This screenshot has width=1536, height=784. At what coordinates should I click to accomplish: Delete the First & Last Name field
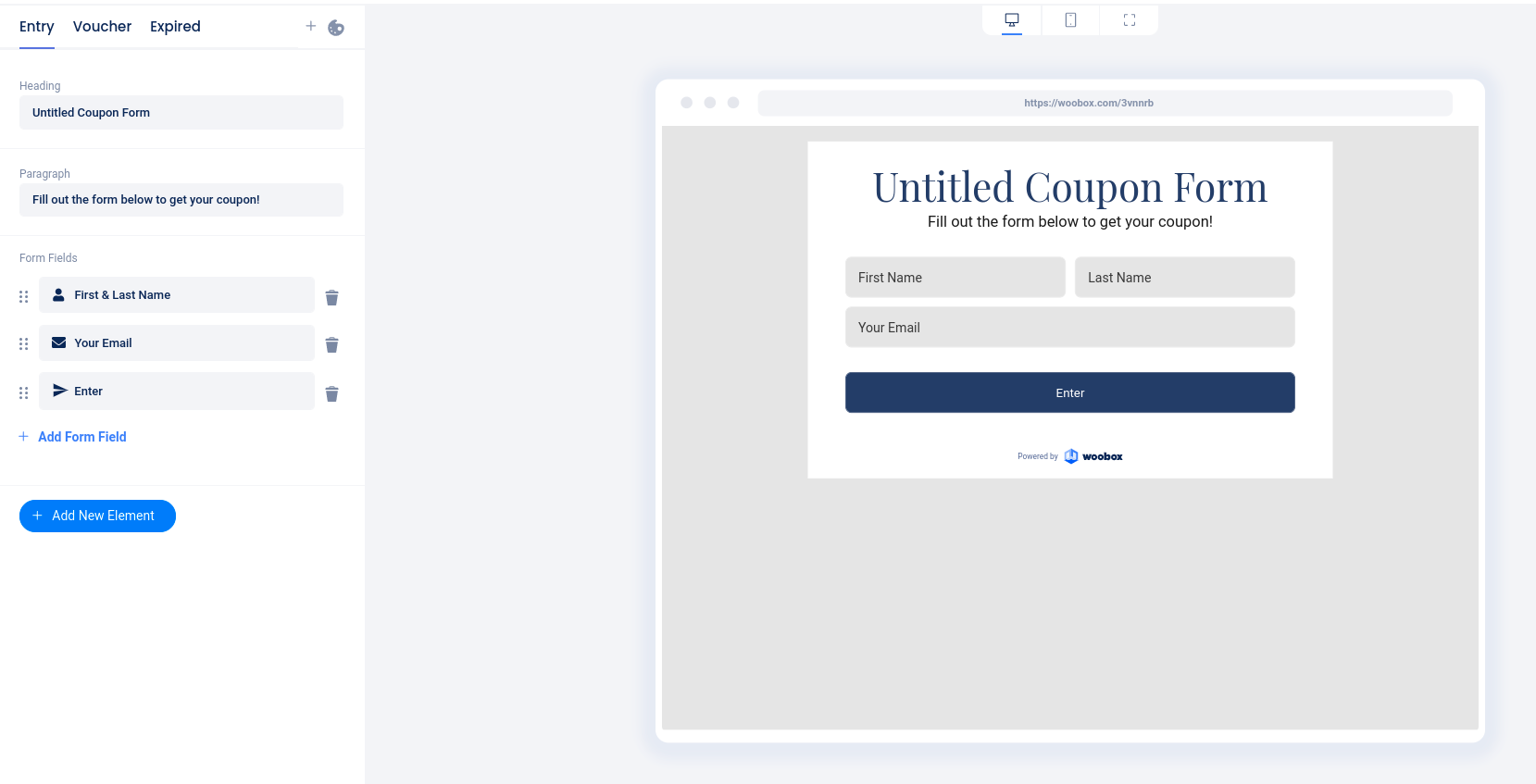point(331,297)
